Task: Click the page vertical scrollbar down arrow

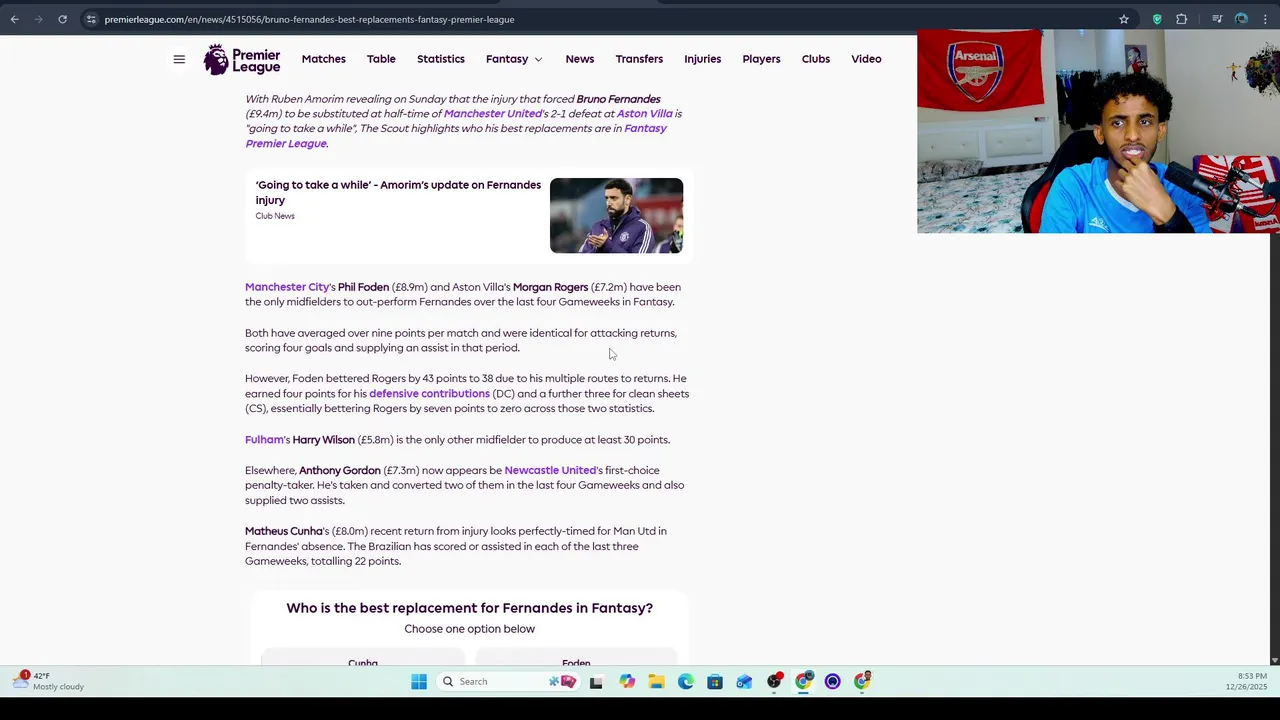Action: [x=1274, y=660]
